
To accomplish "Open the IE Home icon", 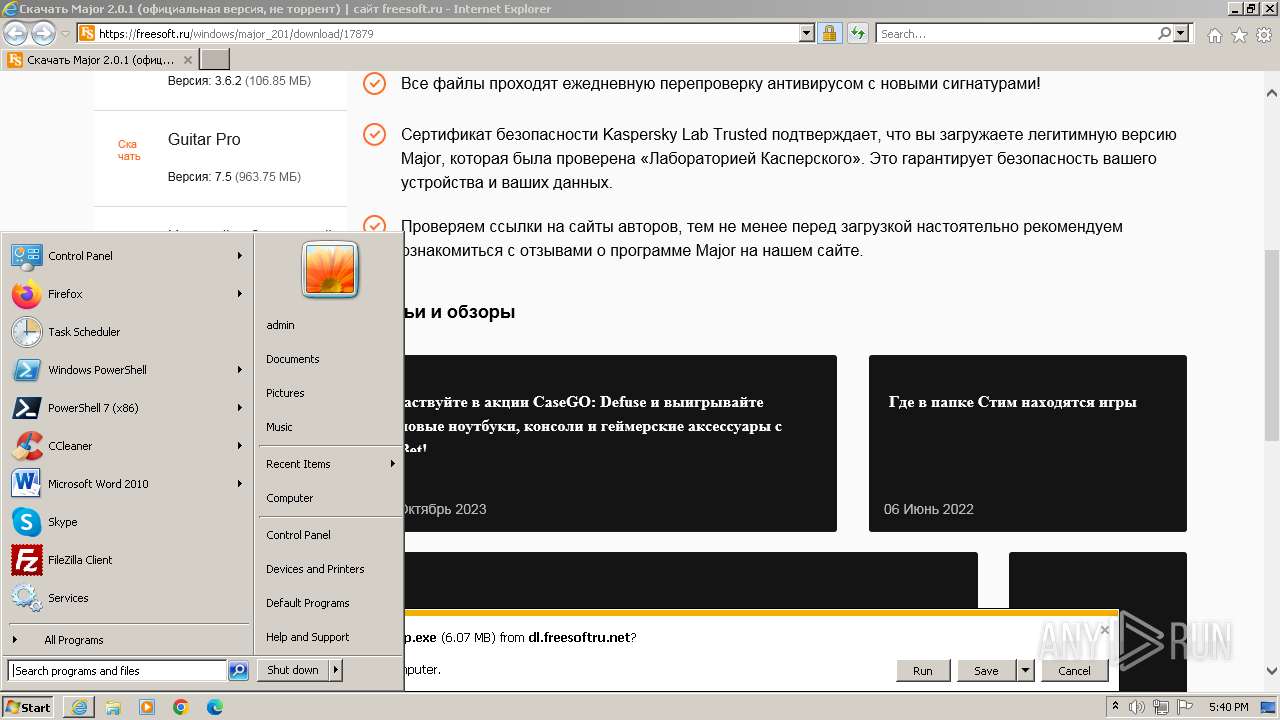I will [x=1214, y=35].
